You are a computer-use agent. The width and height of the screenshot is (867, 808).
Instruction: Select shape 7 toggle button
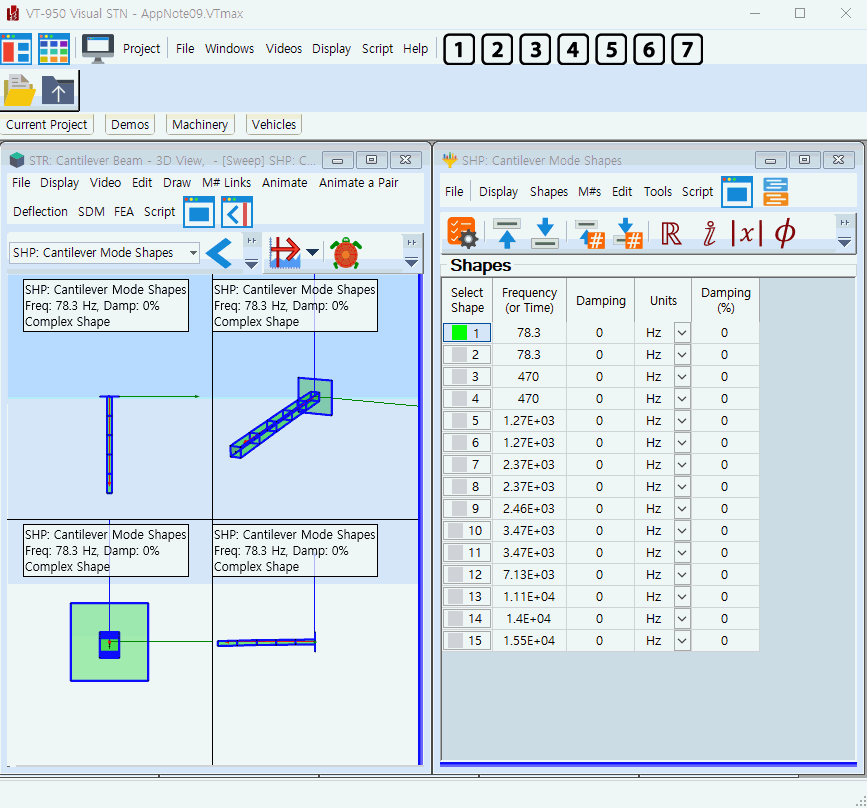pos(467,465)
